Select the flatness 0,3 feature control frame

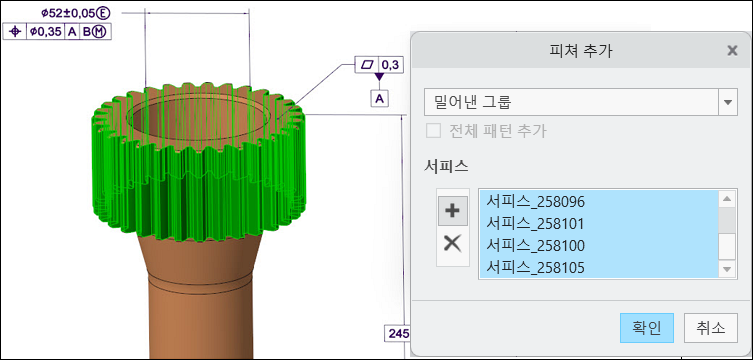tap(379, 65)
